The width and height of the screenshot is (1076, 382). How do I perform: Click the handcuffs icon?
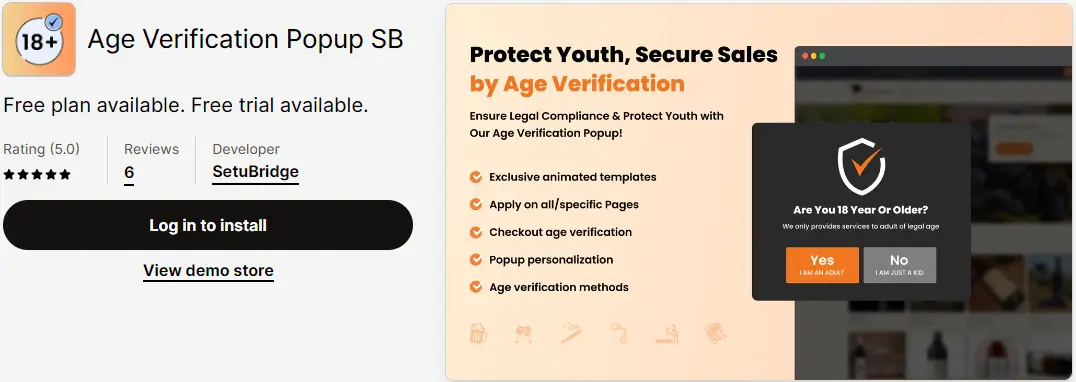618,334
